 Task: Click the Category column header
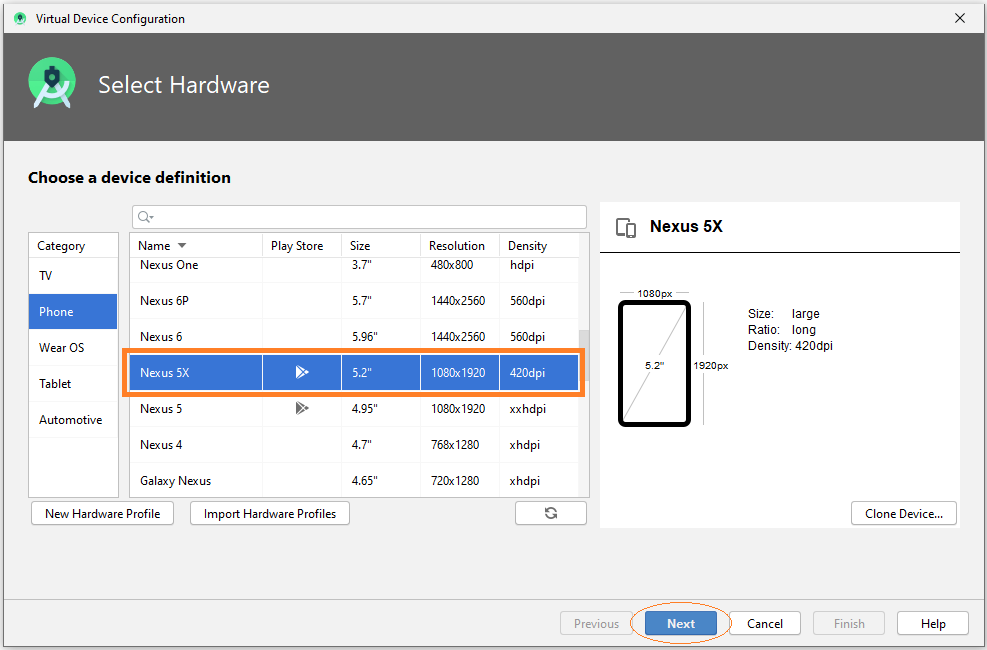click(73, 245)
